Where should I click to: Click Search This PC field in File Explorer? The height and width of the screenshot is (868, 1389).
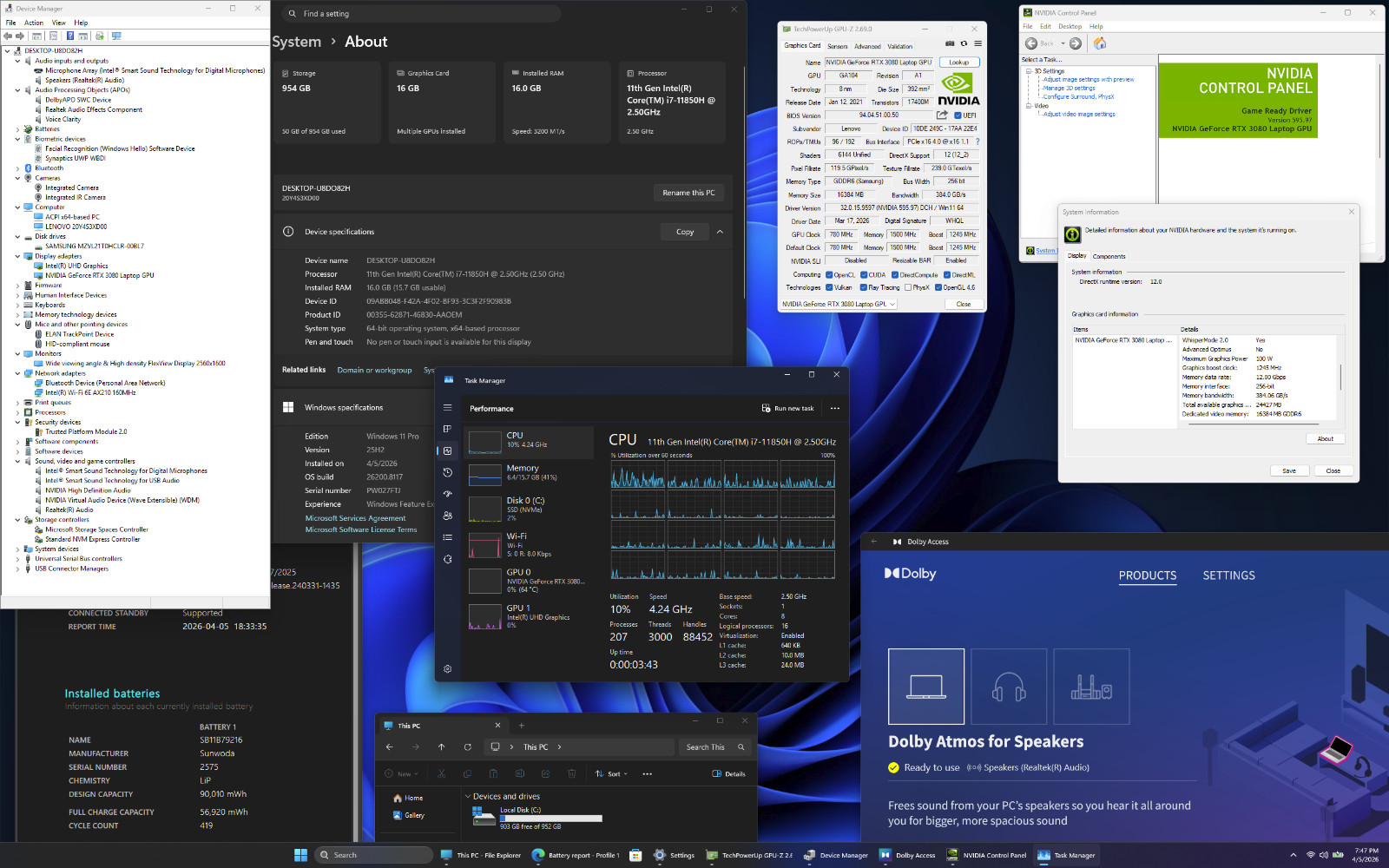tap(715, 746)
